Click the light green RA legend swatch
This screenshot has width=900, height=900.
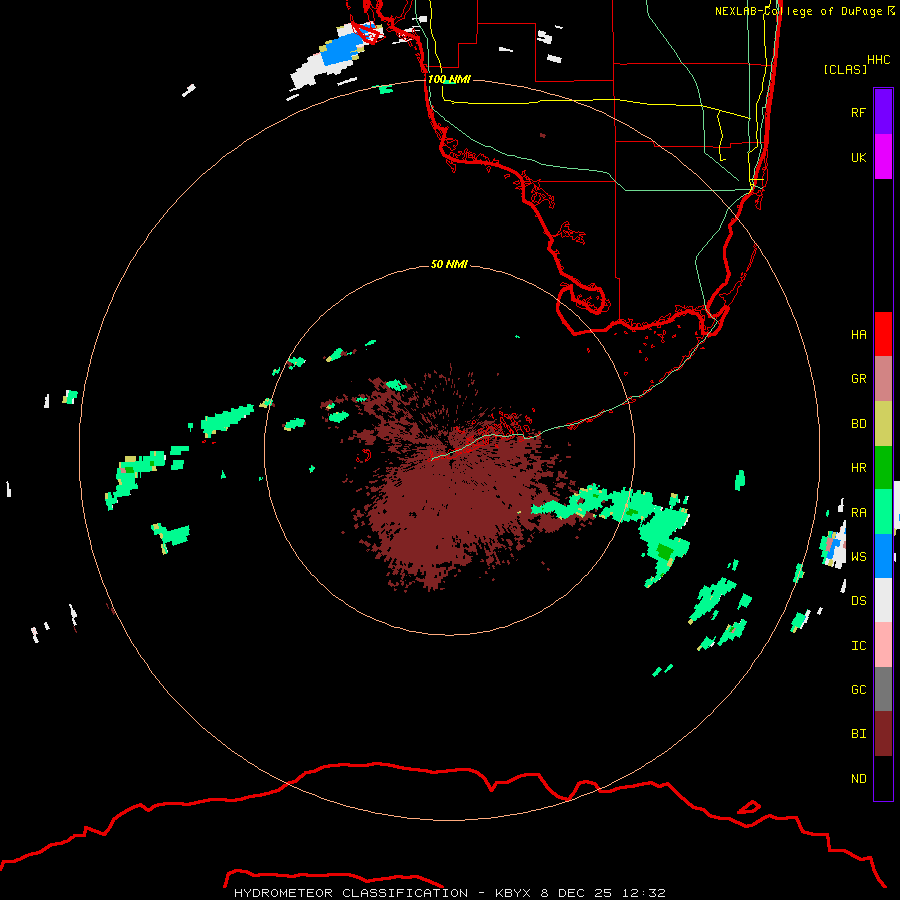click(x=883, y=512)
